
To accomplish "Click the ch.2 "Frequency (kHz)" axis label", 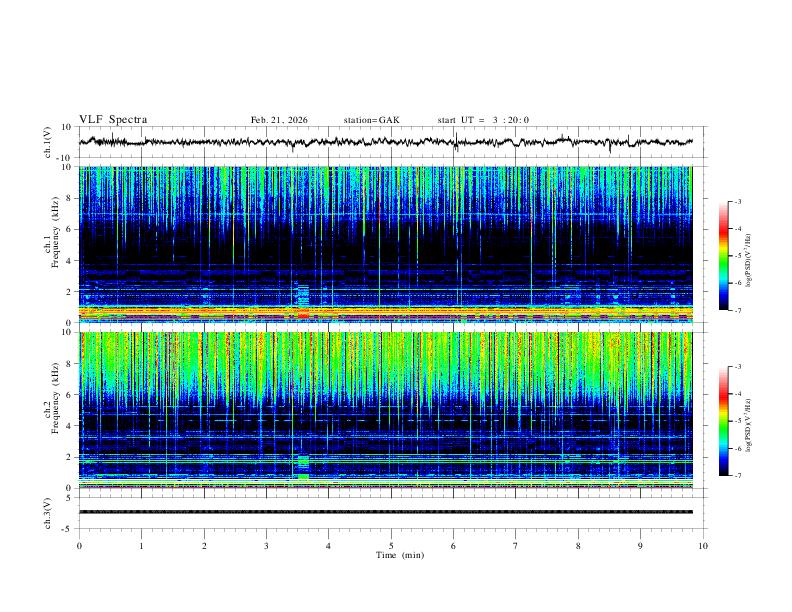I will 55,397.
